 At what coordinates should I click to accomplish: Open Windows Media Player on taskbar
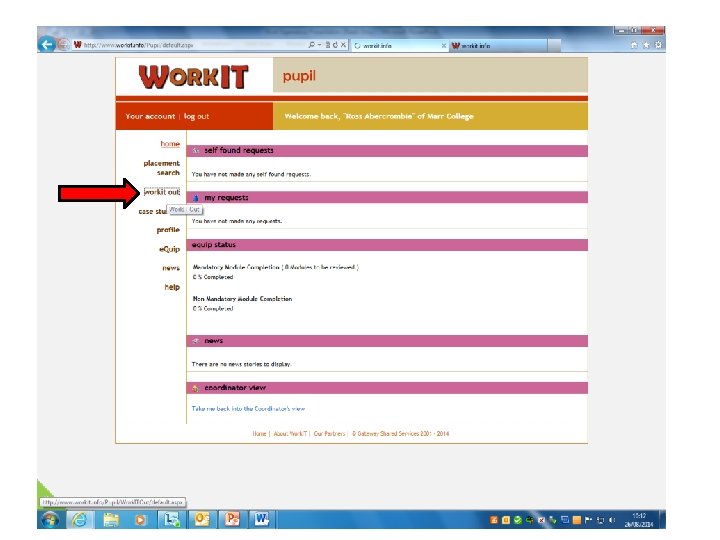click(141, 520)
